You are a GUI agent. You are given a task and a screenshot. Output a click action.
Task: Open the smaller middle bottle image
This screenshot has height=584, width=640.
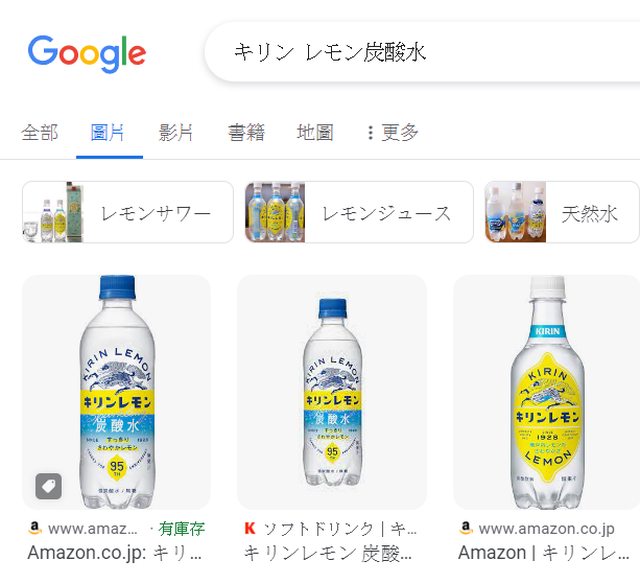coord(332,392)
